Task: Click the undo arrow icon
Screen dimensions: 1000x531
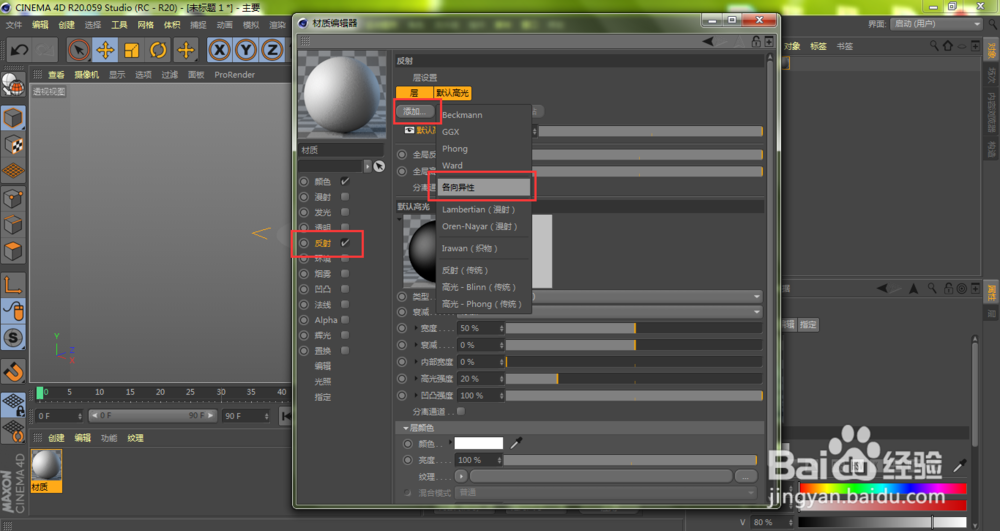Action: point(19,50)
